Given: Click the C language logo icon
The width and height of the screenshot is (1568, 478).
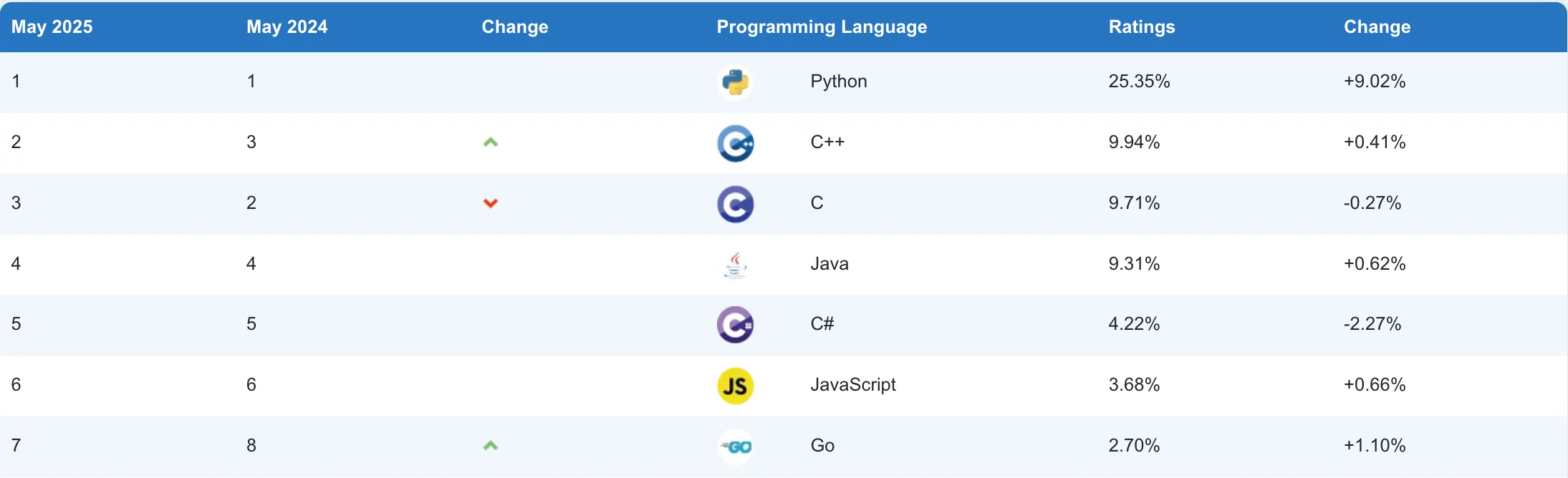Looking at the screenshot, I should [735, 204].
